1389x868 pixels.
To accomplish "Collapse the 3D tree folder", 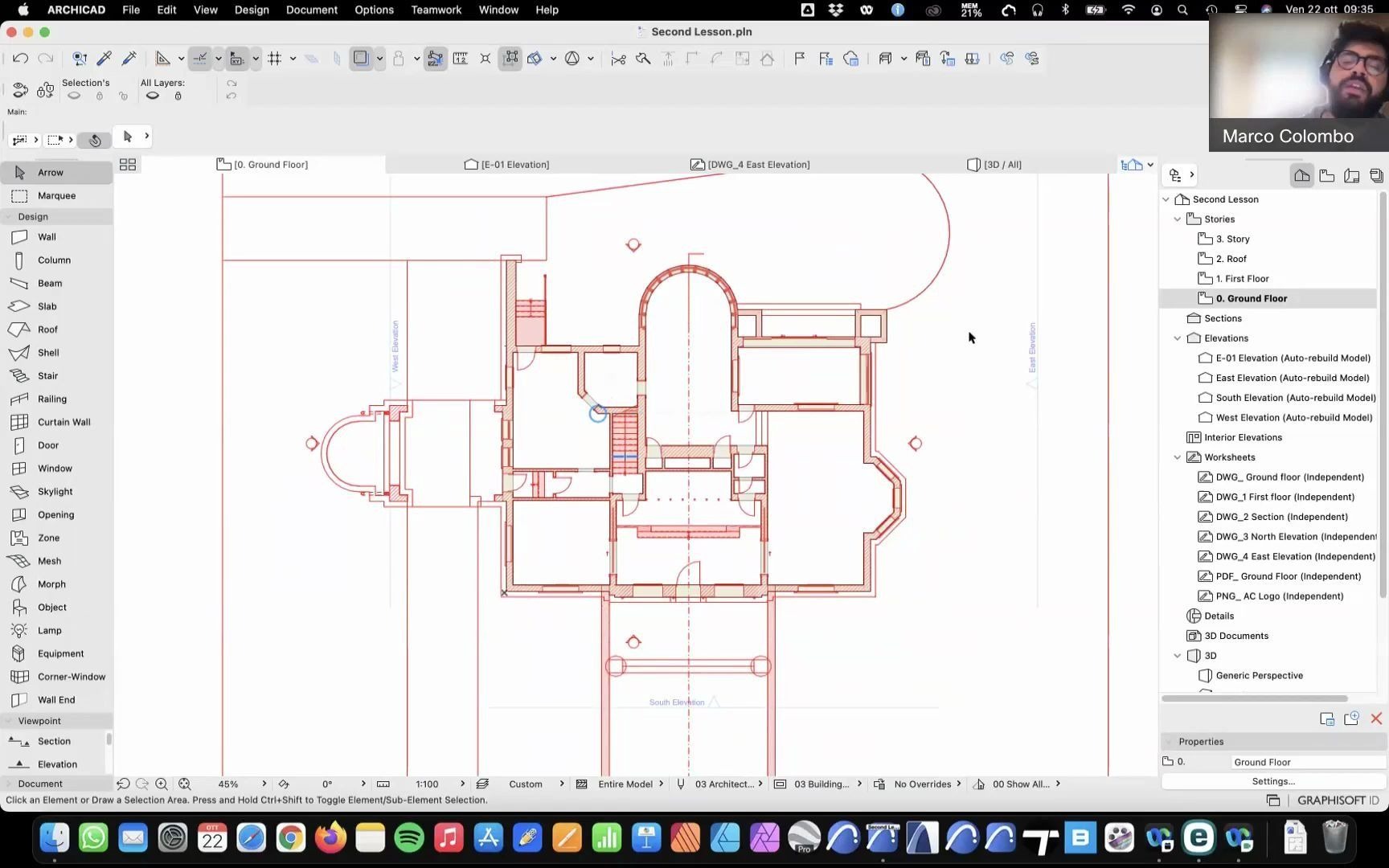I will point(1178,656).
